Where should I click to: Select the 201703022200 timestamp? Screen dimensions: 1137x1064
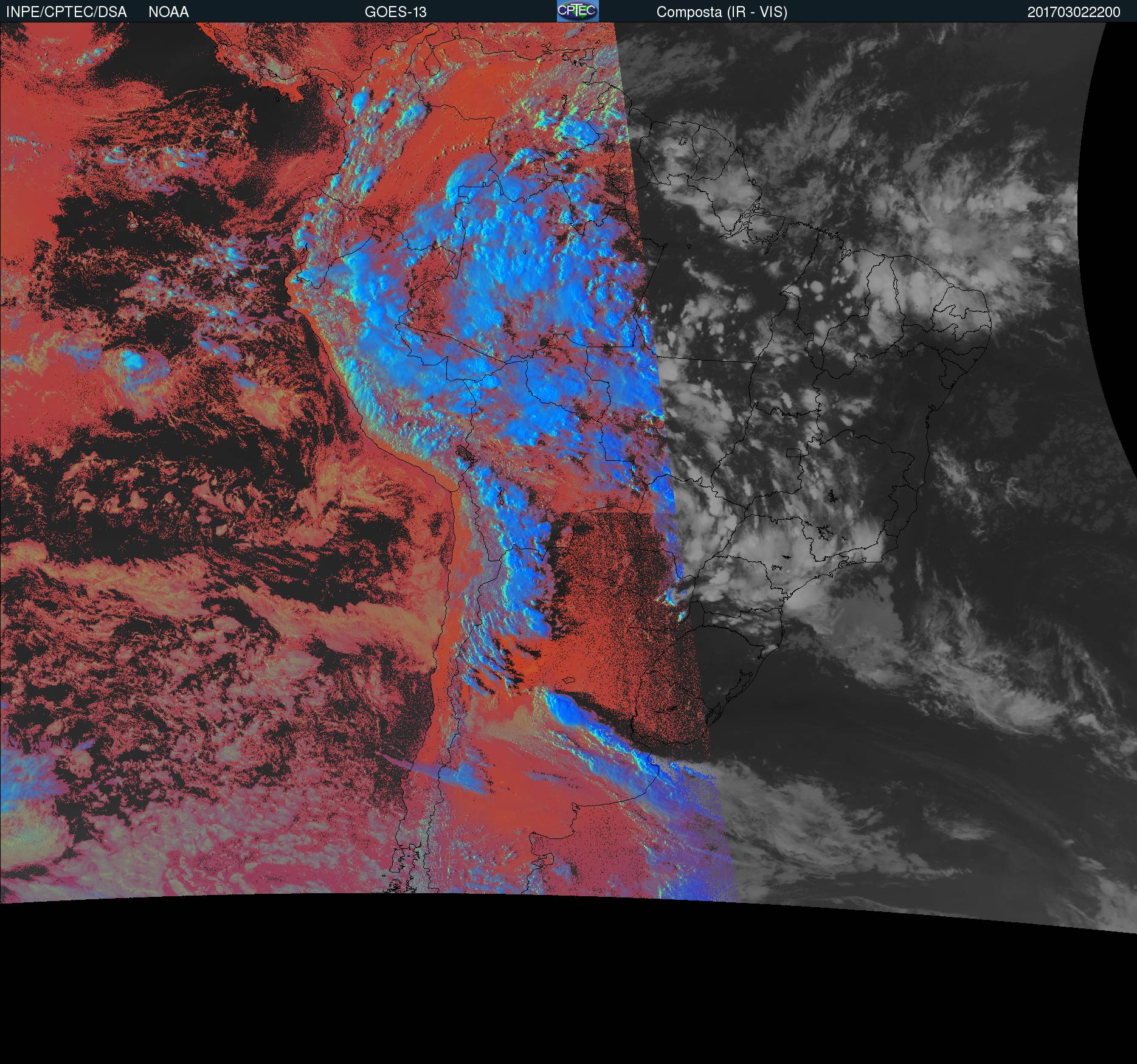tap(1074, 12)
